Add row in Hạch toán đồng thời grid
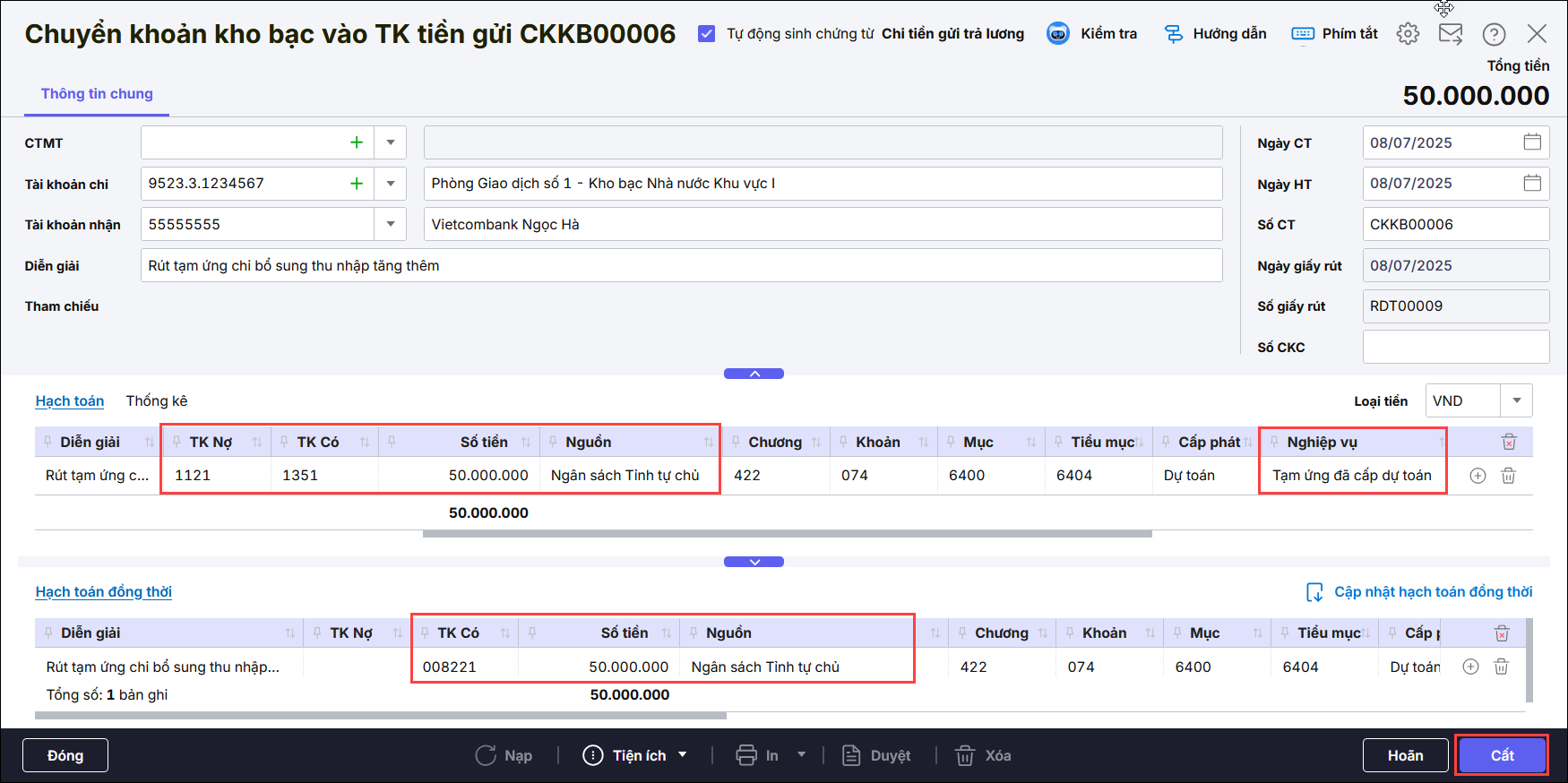This screenshot has width=1568, height=783. pos(1470,667)
